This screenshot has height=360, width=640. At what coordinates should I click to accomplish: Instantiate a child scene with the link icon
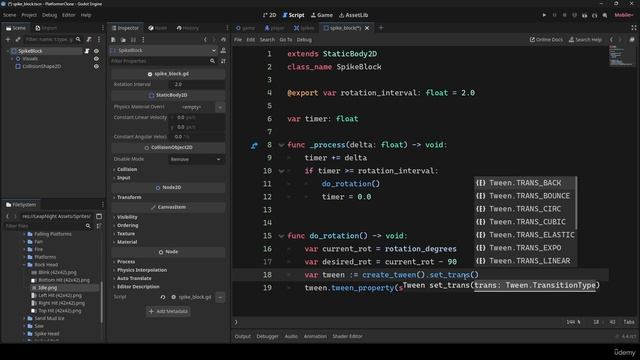(x=18, y=40)
